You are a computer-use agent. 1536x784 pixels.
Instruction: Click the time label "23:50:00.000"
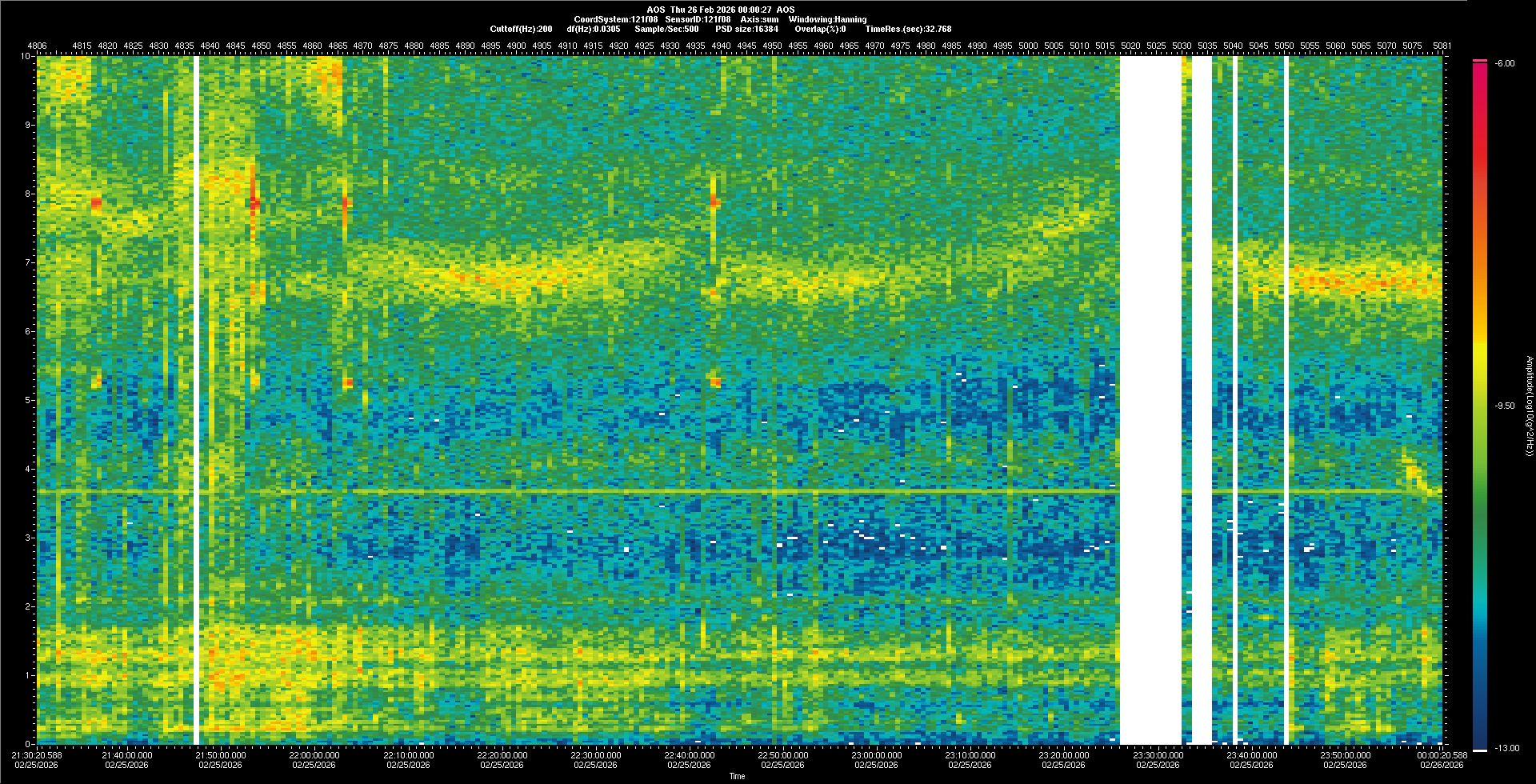1345,754
